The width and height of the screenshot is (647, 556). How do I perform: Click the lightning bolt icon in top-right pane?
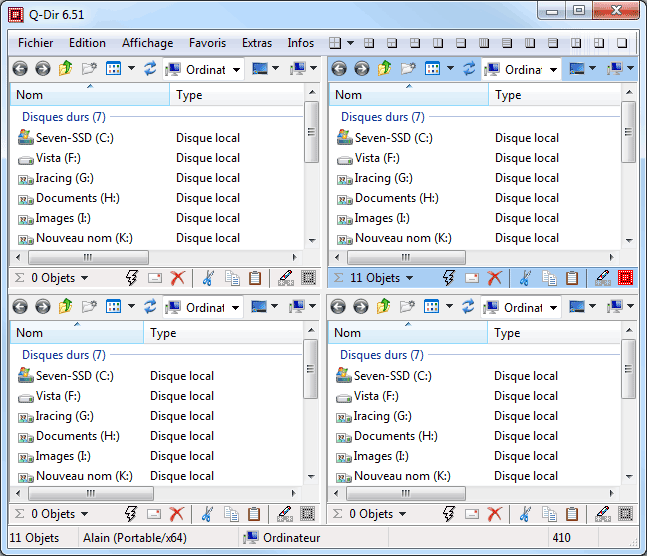pos(449,278)
